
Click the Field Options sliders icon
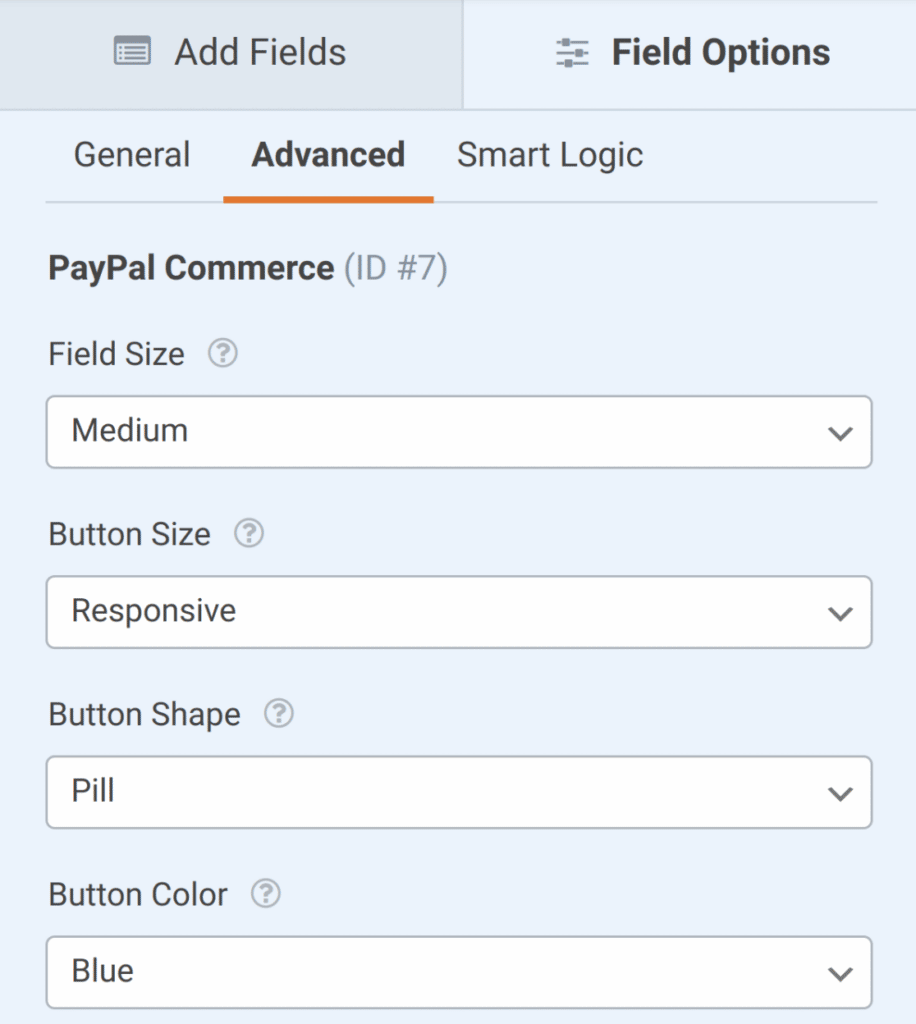570,51
